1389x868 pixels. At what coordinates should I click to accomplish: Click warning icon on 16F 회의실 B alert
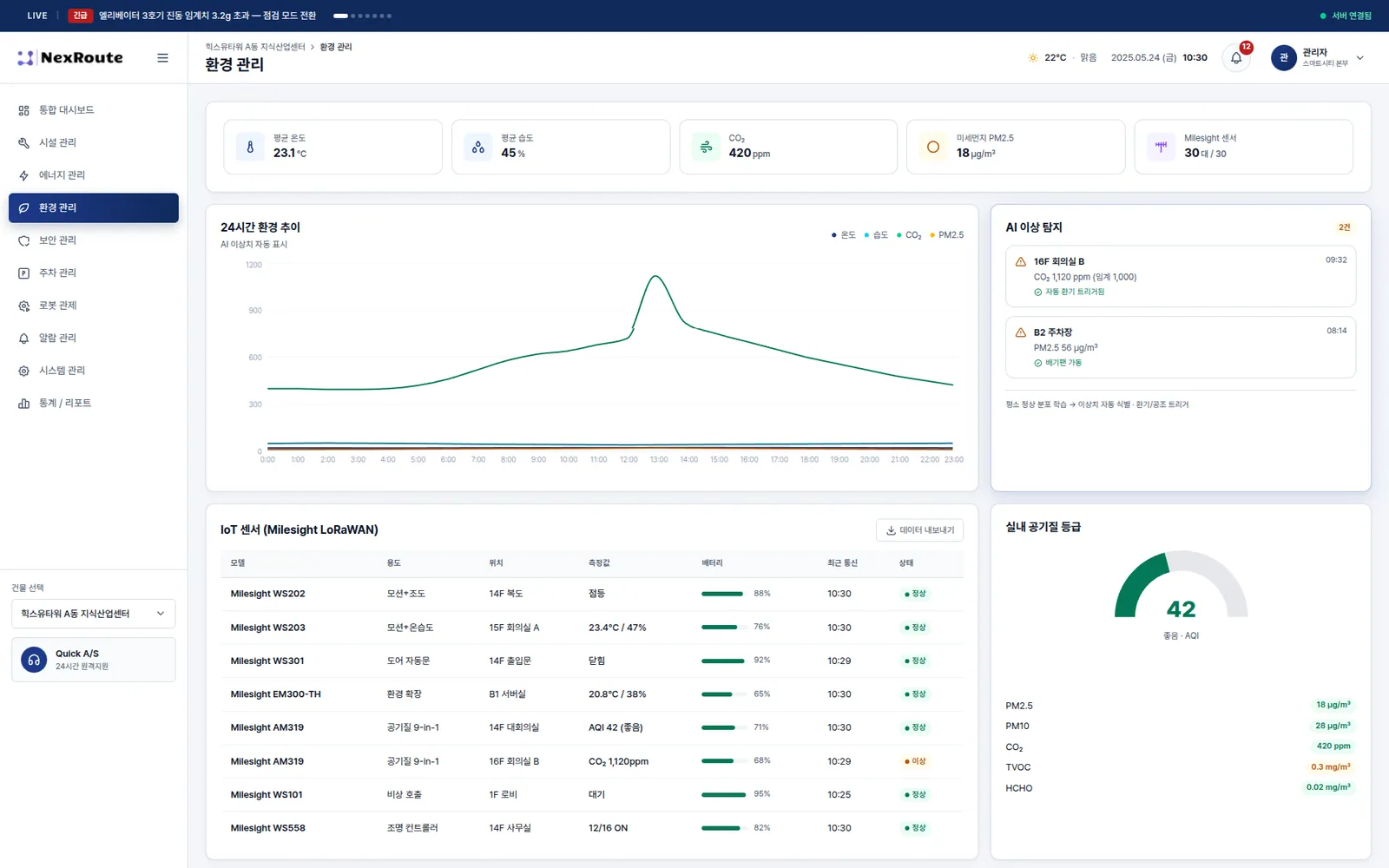point(1021,261)
